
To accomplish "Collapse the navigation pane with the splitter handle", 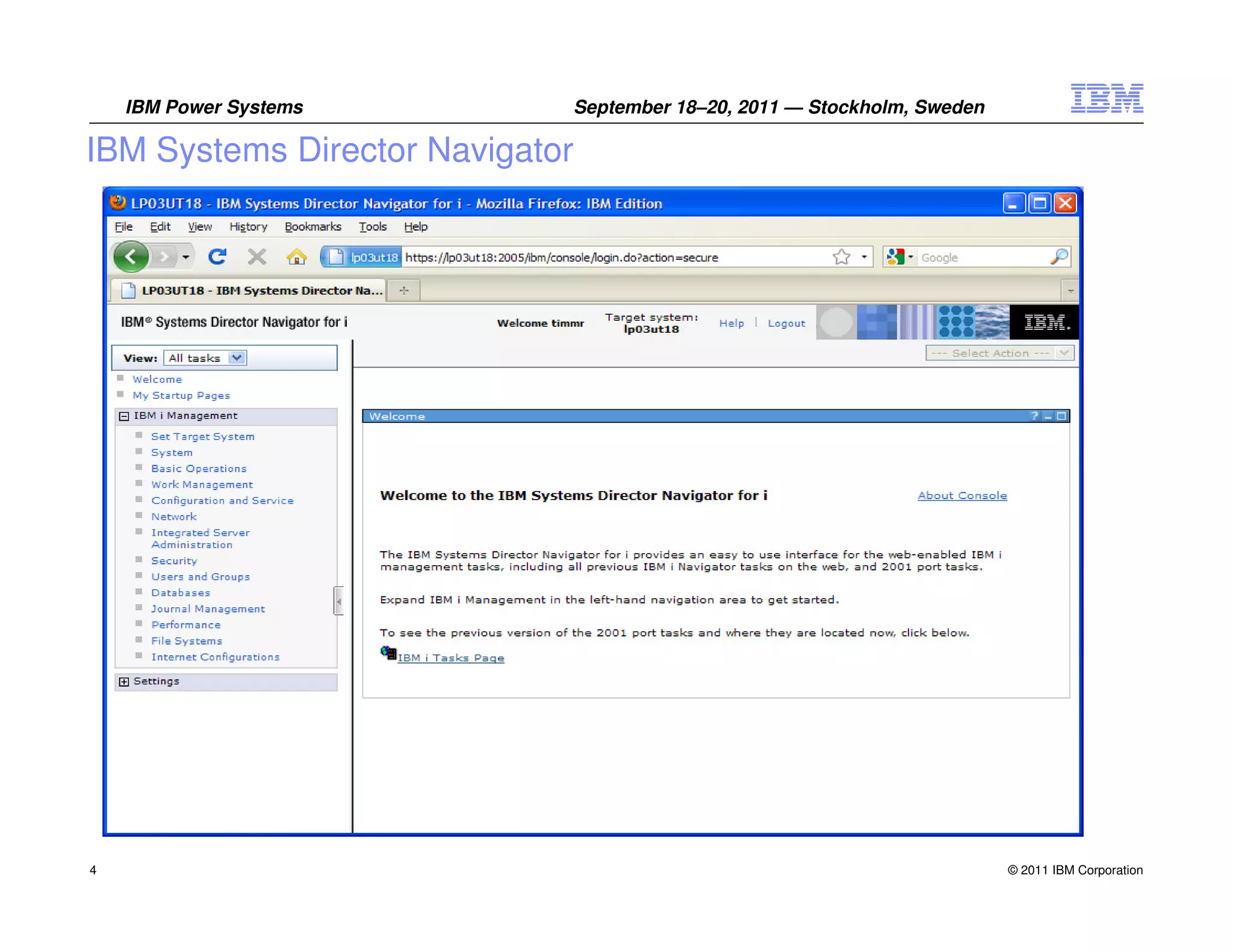I will click(339, 601).
